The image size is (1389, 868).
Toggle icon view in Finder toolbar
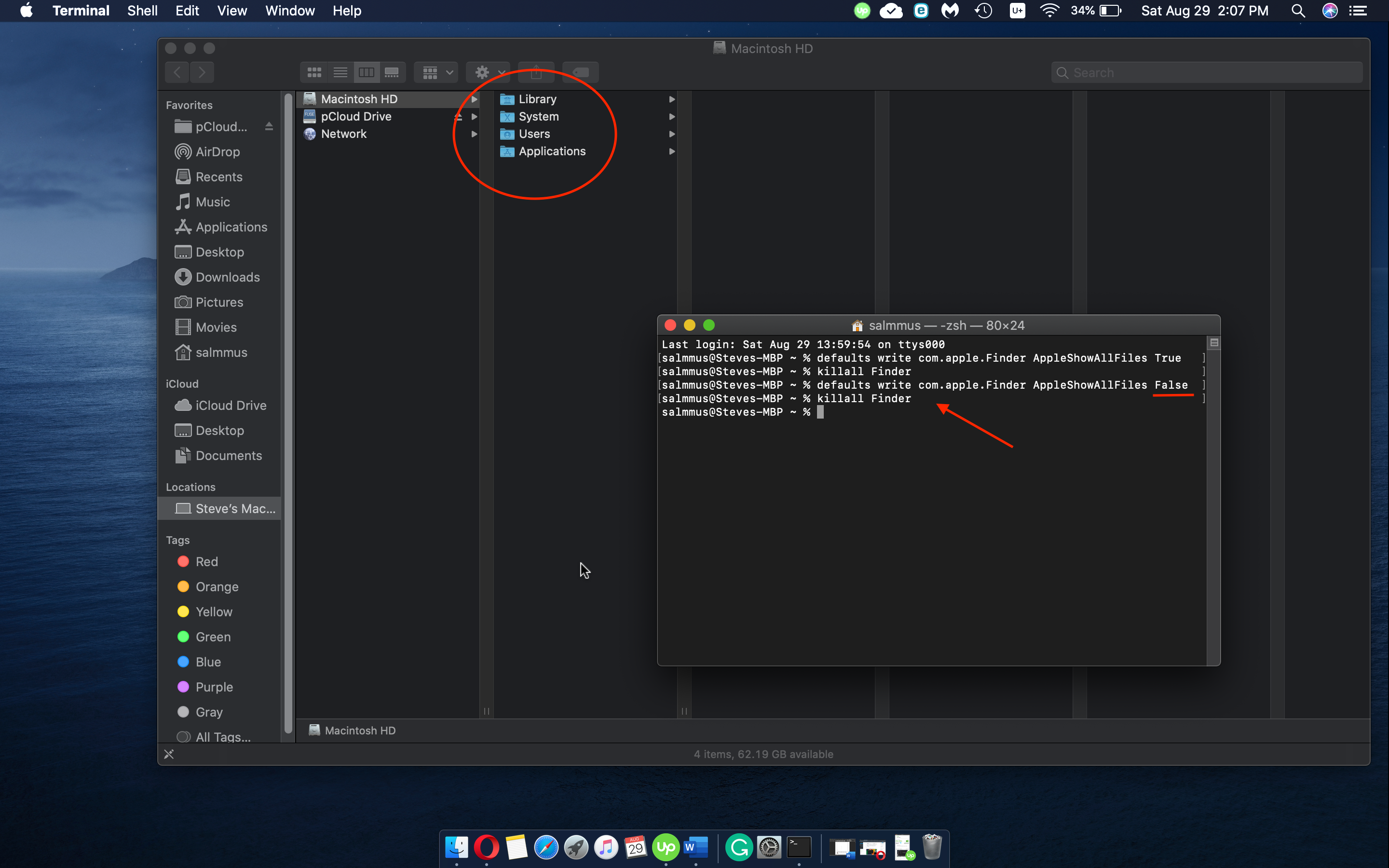[314, 71]
